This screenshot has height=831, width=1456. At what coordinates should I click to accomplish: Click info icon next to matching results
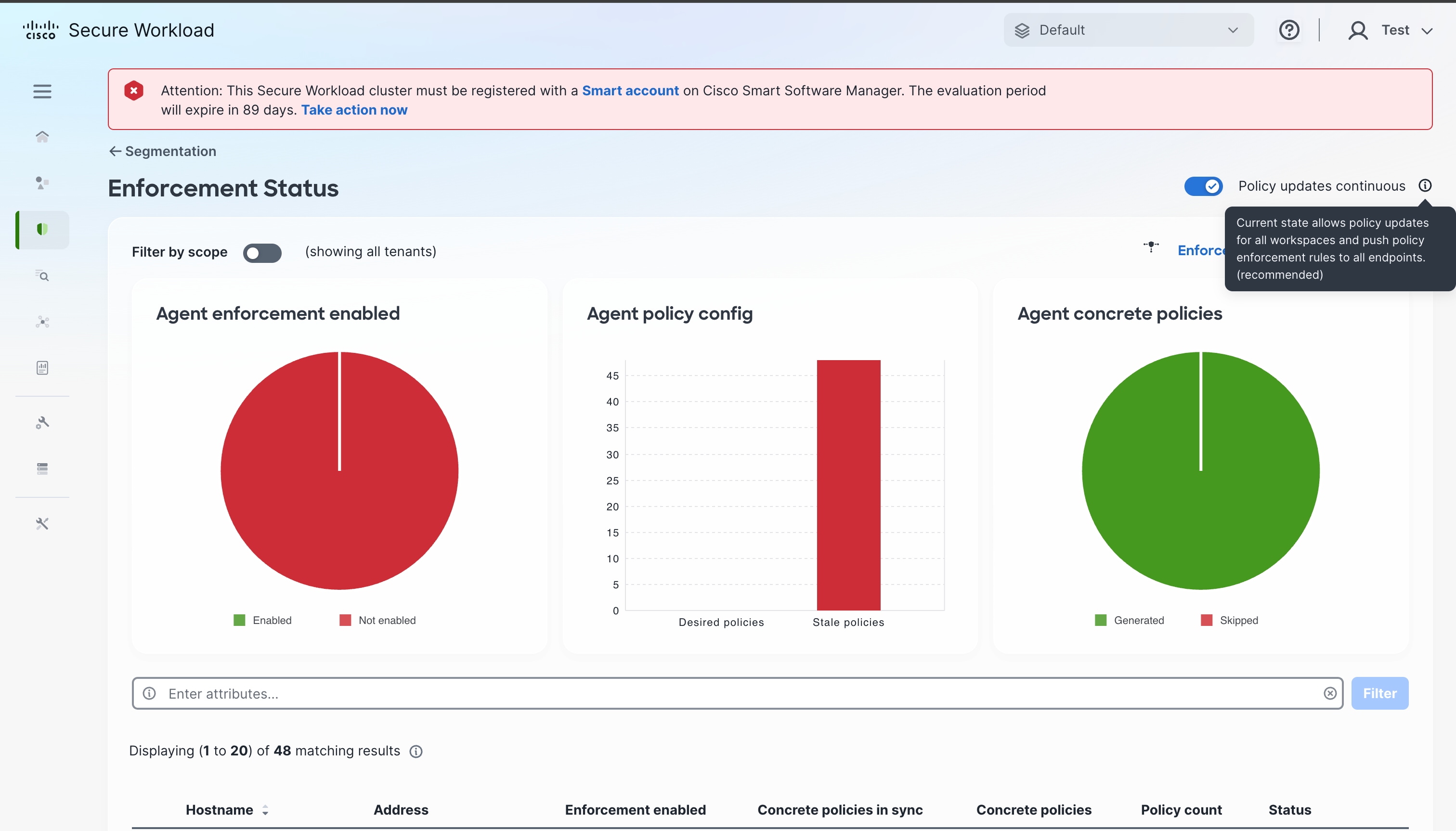[x=416, y=751]
